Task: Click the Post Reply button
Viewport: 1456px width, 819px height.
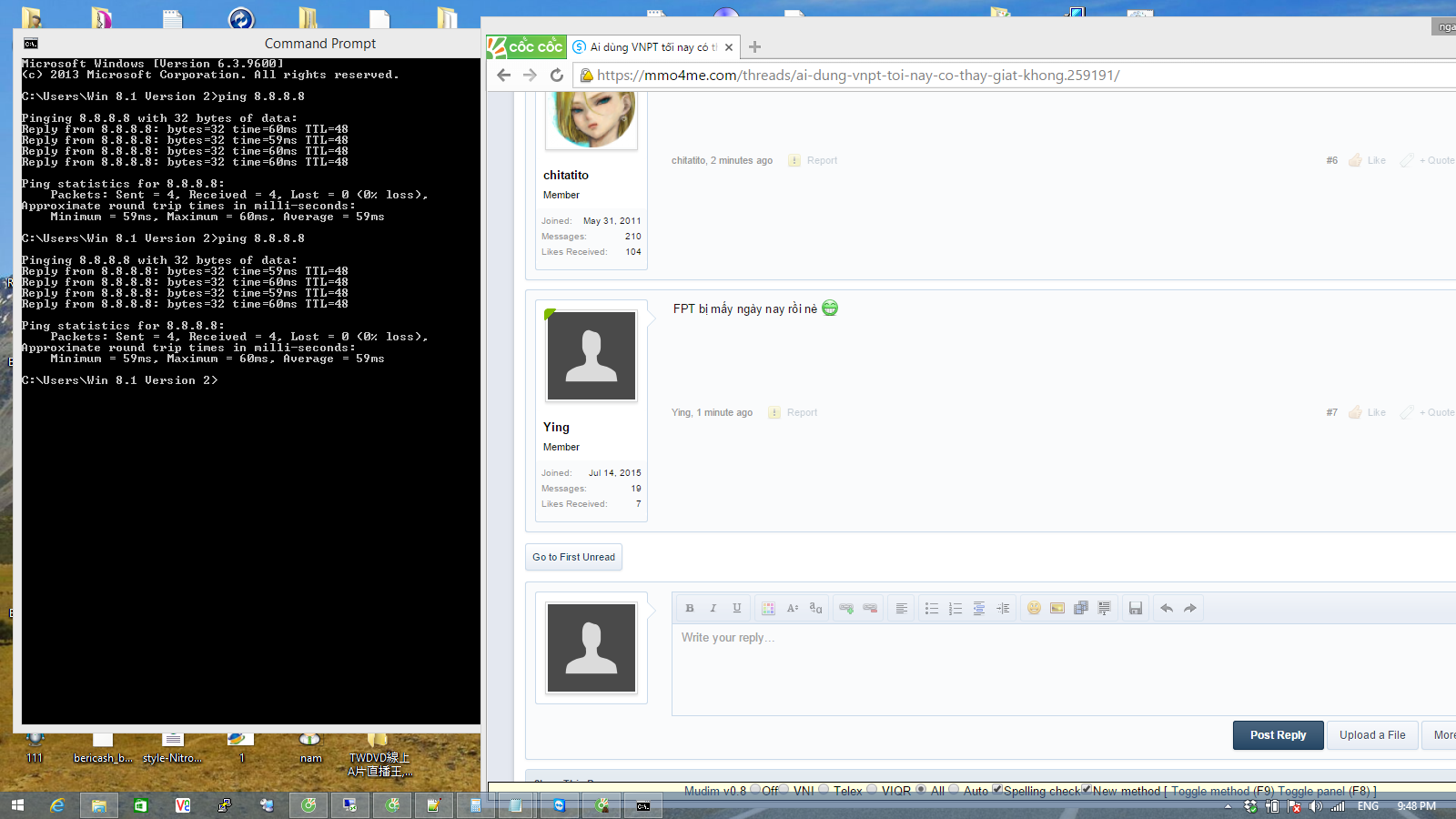Action: 1278,735
